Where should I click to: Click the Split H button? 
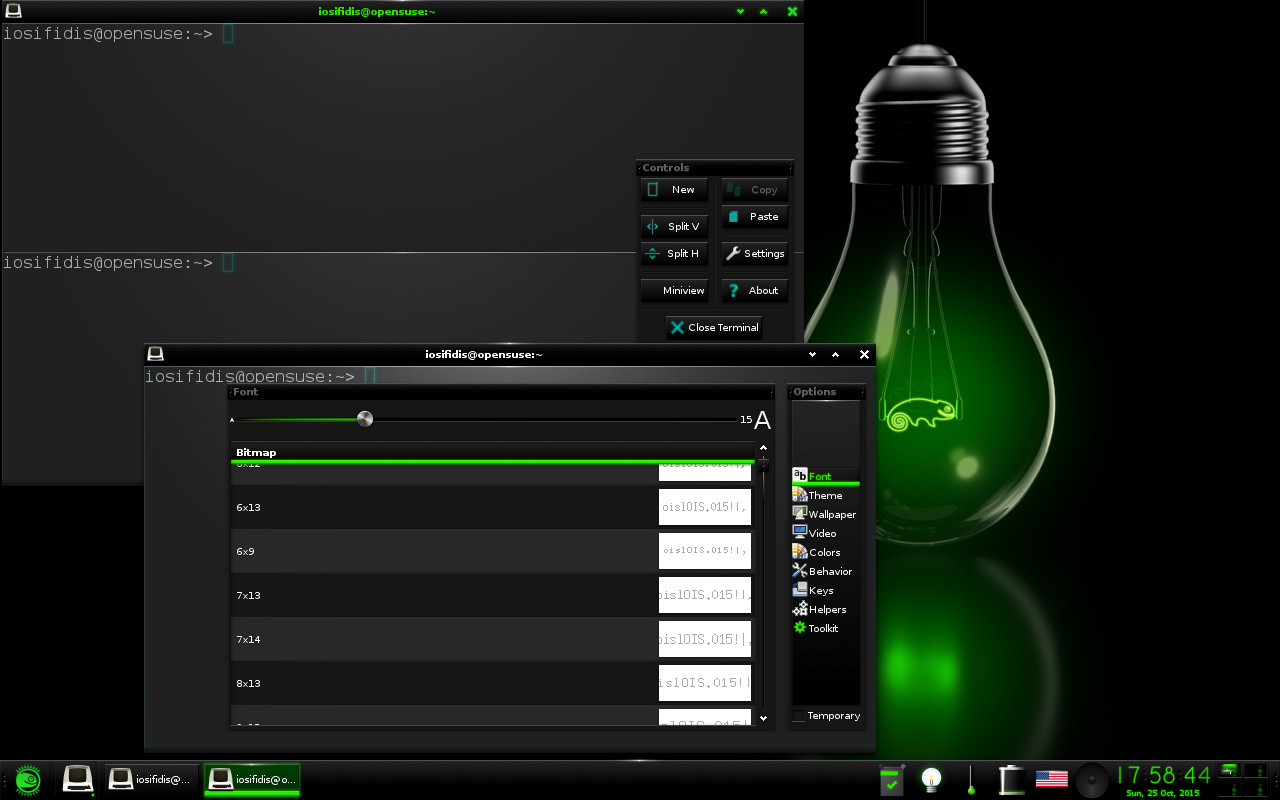(674, 254)
